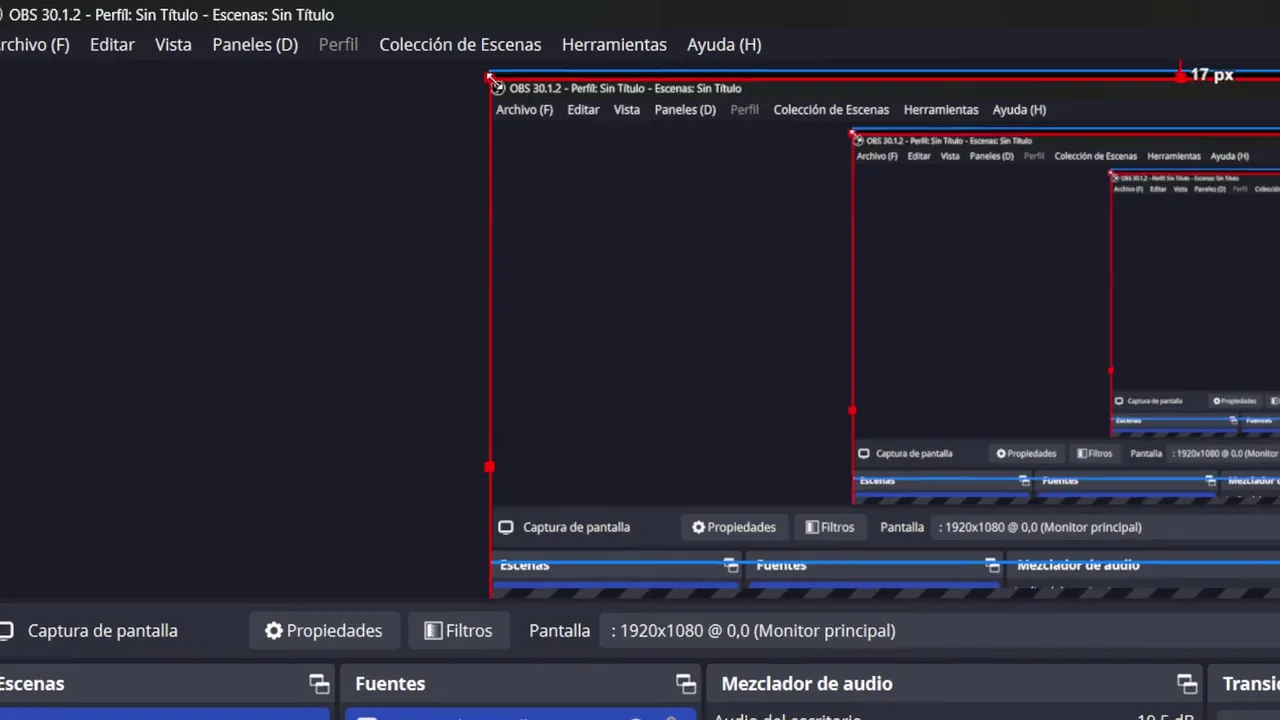The width and height of the screenshot is (1280, 720).
Task: Open the Paneles (D) menu in main menu bar
Action: (x=255, y=45)
